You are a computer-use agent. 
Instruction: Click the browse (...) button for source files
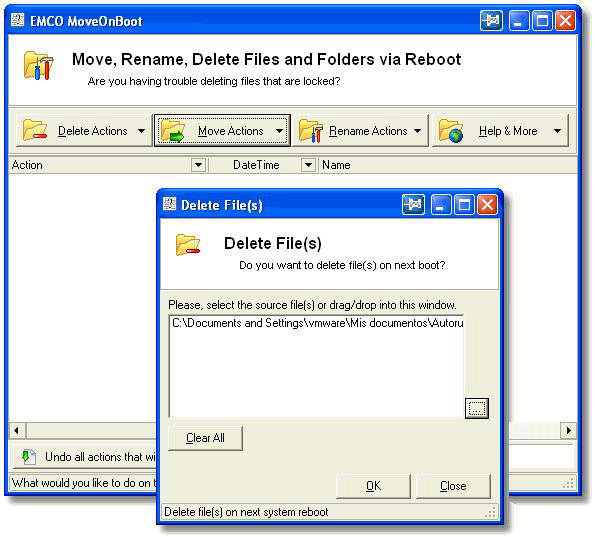click(477, 408)
